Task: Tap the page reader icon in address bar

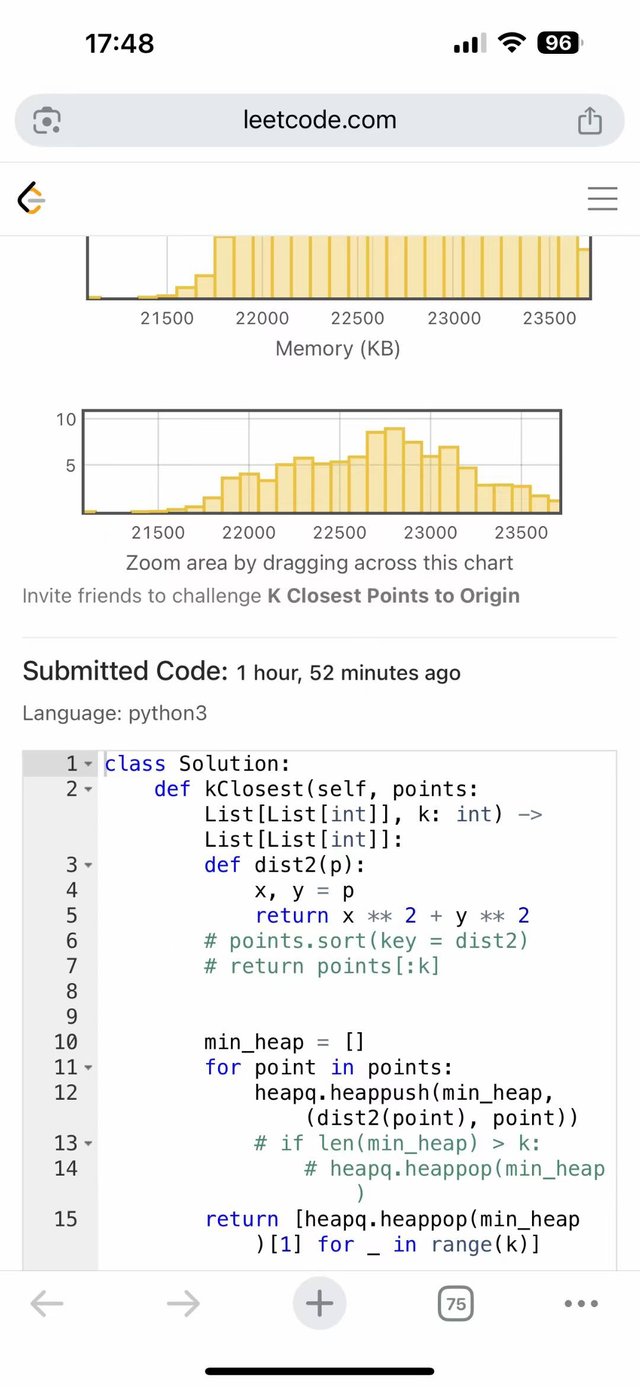Action: coord(47,121)
